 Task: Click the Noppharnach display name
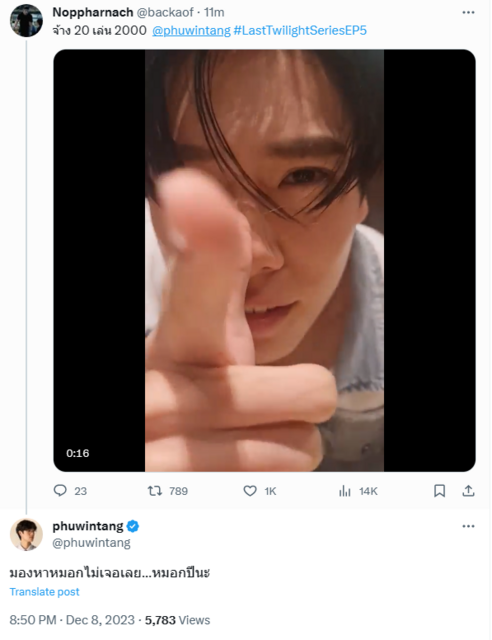coord(93,13)
